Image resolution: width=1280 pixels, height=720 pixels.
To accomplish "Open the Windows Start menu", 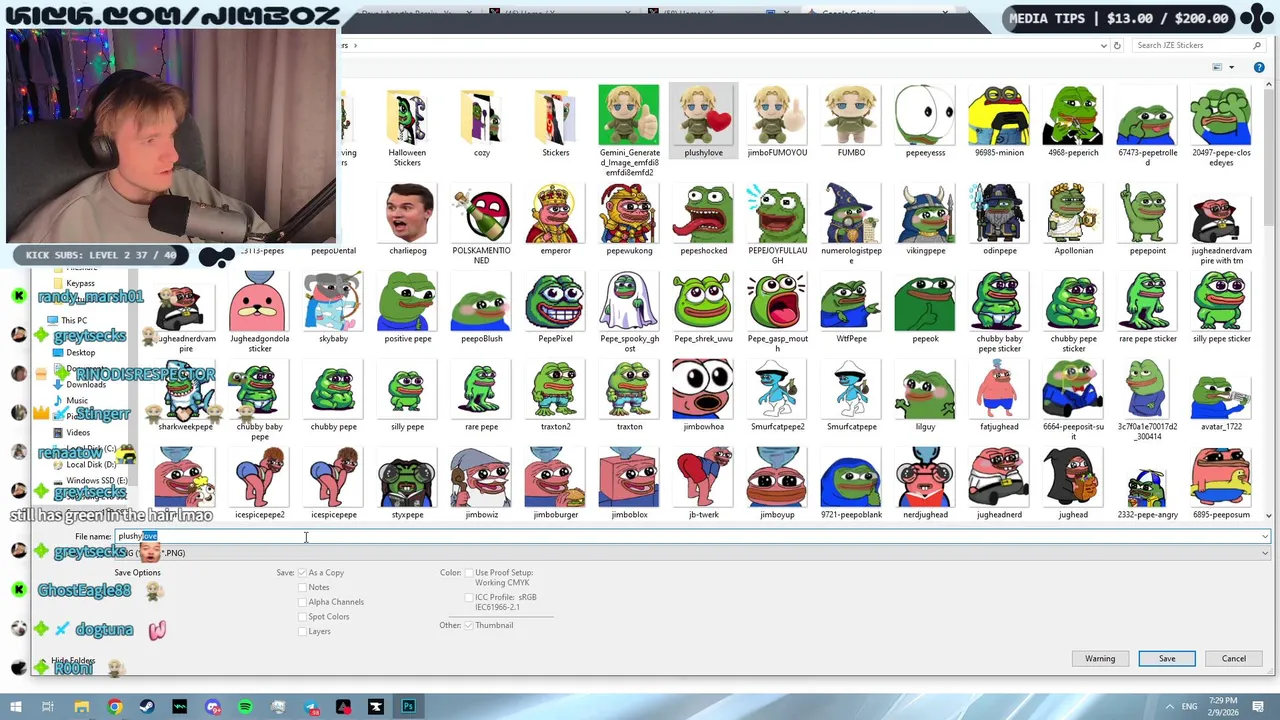I will coord(16,707).
